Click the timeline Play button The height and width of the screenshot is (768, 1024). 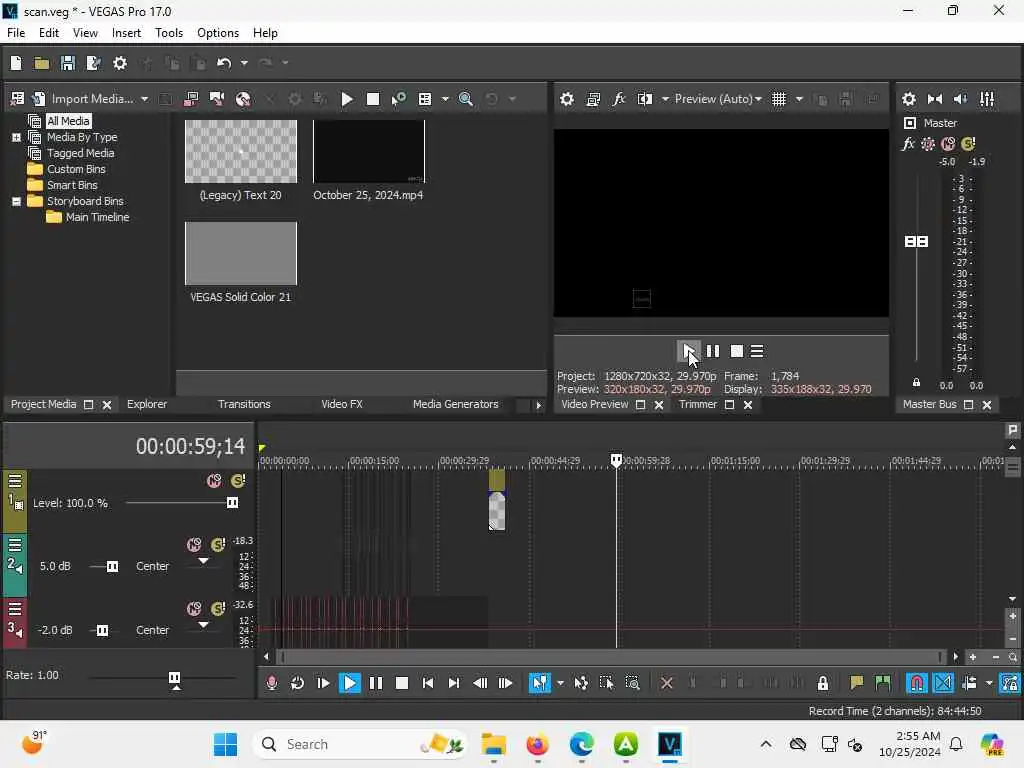coord(349,683)
